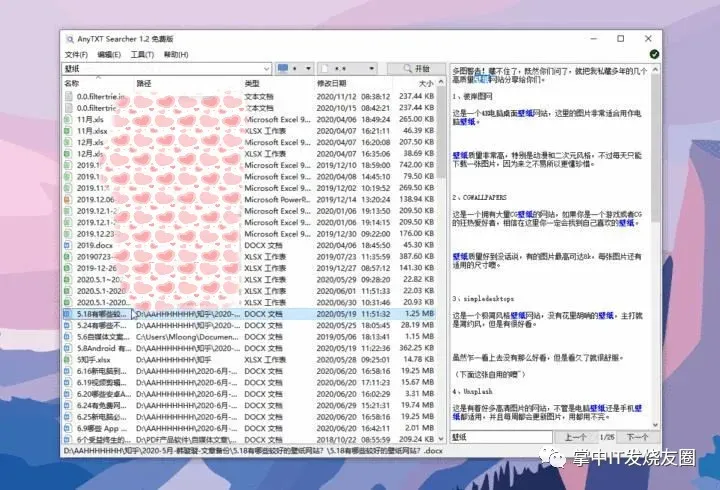Click the green checkmark index status icon

pos(654,54)
